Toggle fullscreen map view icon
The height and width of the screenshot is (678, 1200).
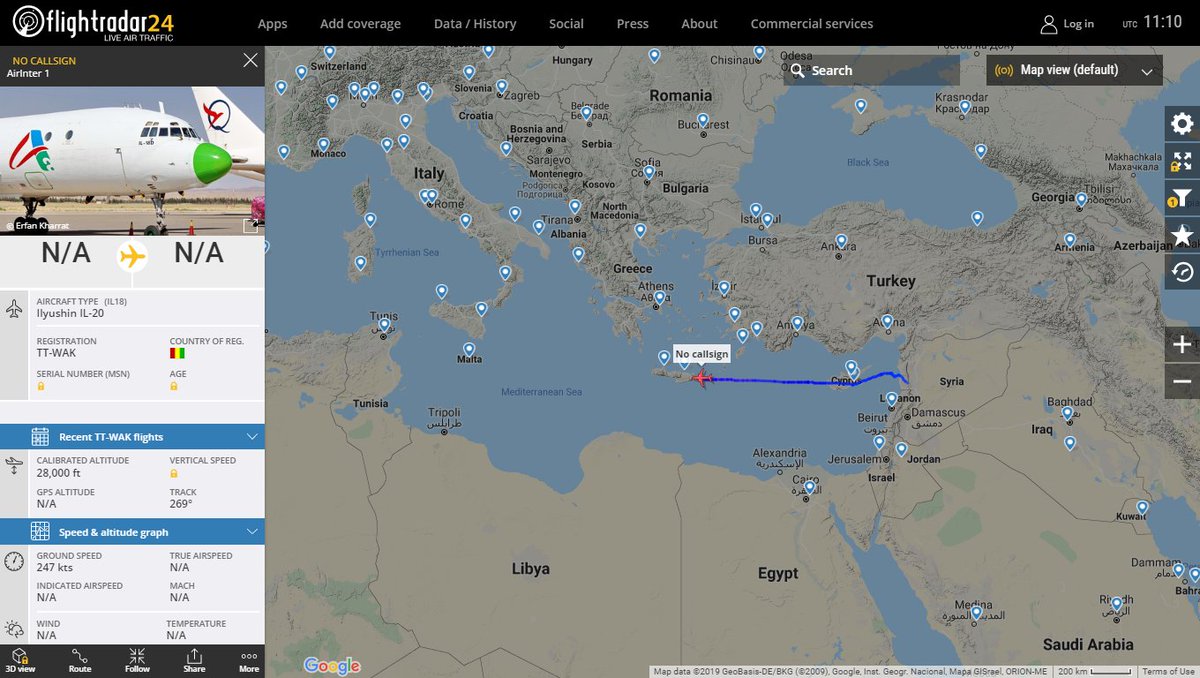1182,162
